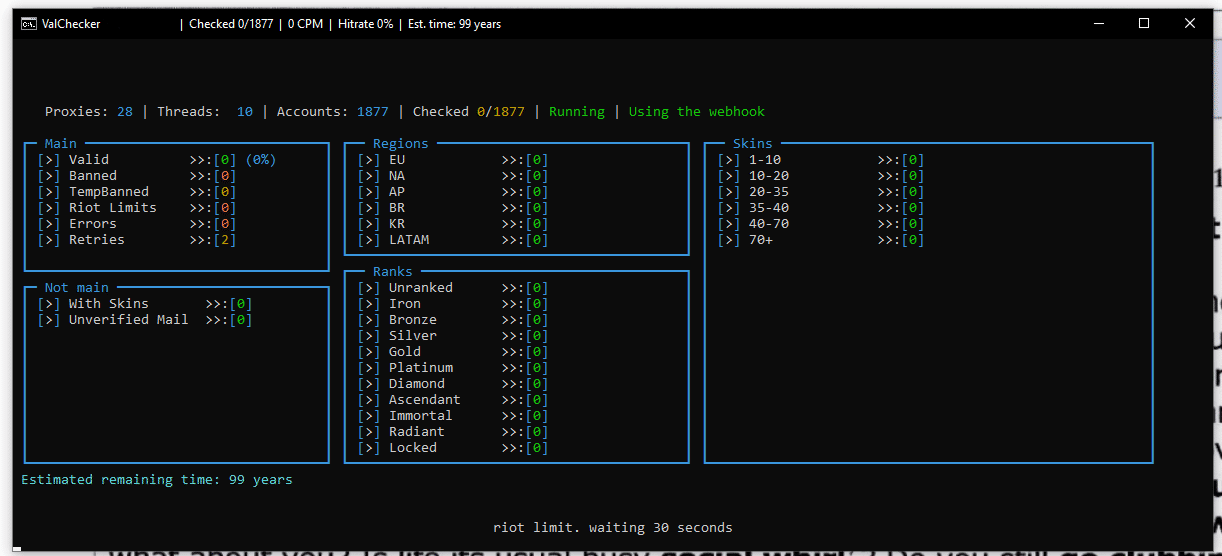
Task: Select the '35-40' skins row
Action: [x=821, y=208]
